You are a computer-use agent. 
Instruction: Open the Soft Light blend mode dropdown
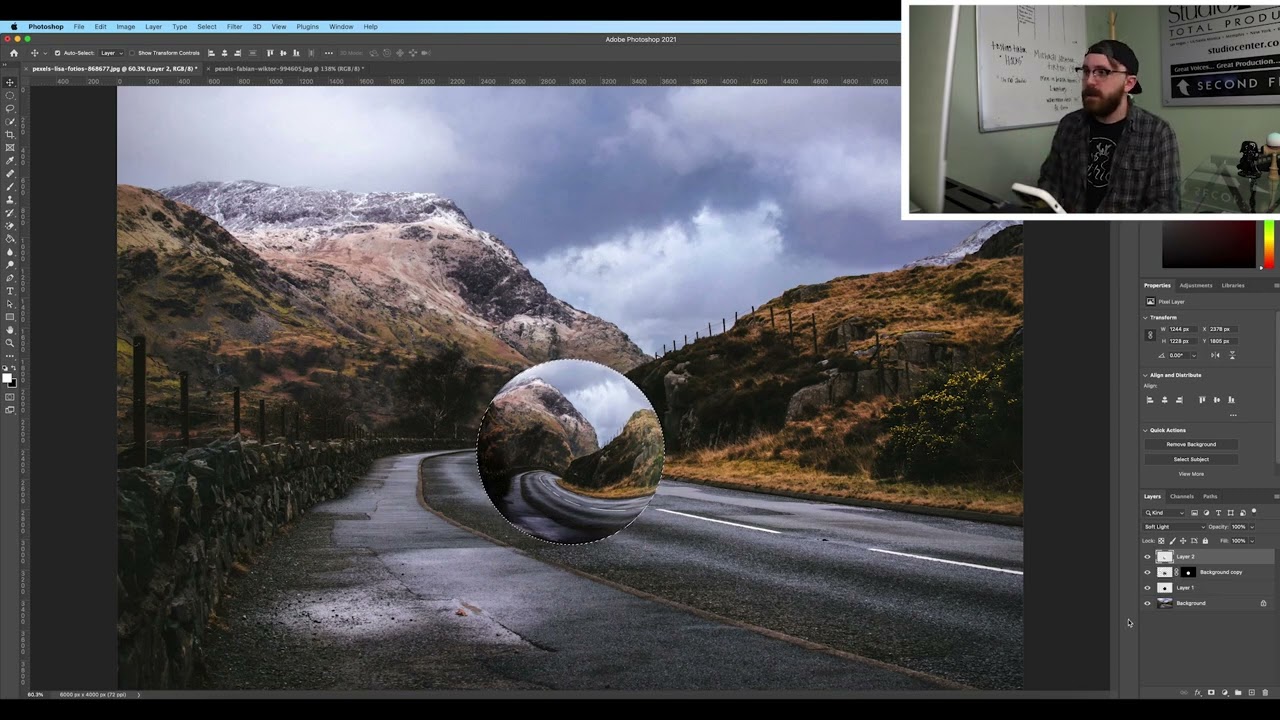click(1174, 527)
